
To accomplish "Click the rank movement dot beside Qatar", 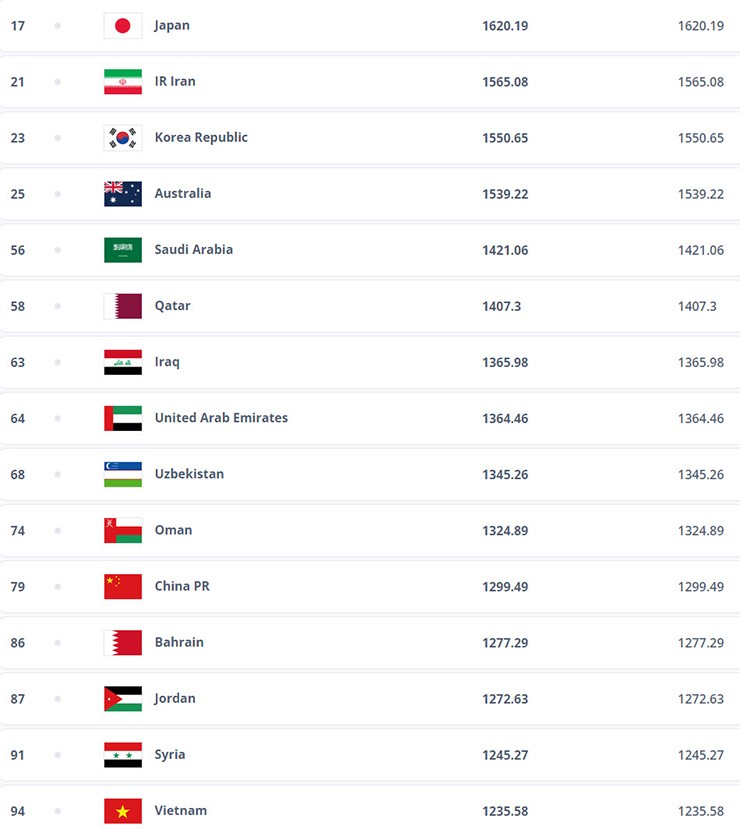I will tap(57, 306).
